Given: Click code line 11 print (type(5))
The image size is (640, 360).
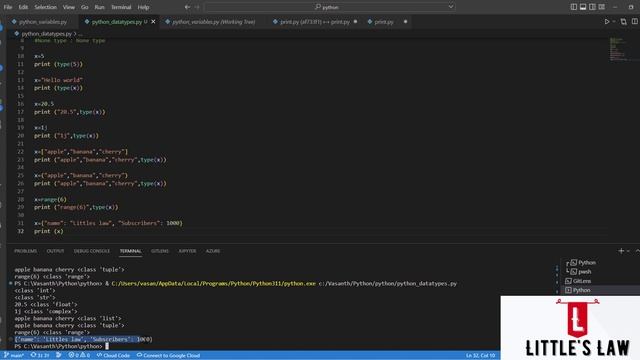Looking at the screenshot, I should point(58,64).
